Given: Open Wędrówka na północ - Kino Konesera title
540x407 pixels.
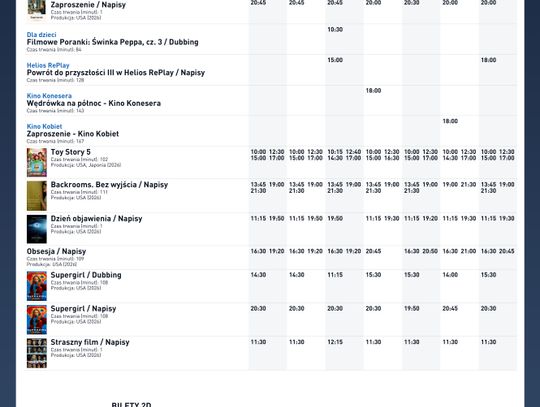Looking at the screenshot, I should (x=94, y=103).
